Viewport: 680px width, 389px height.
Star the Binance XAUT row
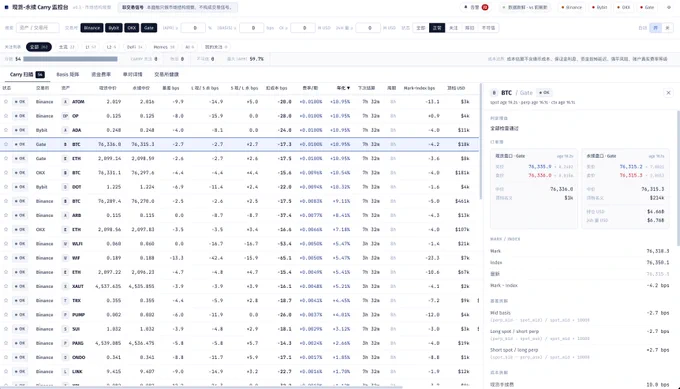click(x=6, y=286)
